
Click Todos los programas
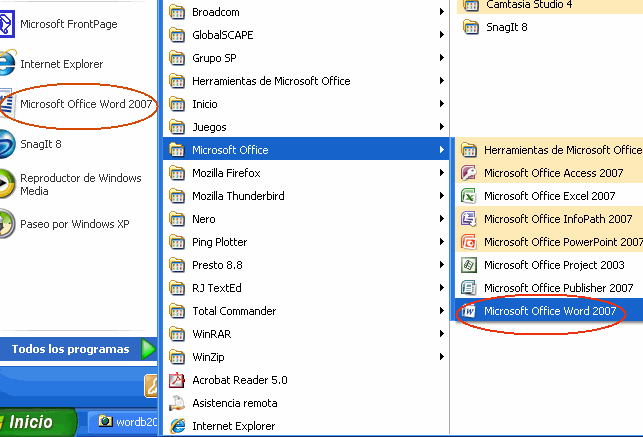pos(78,349)
